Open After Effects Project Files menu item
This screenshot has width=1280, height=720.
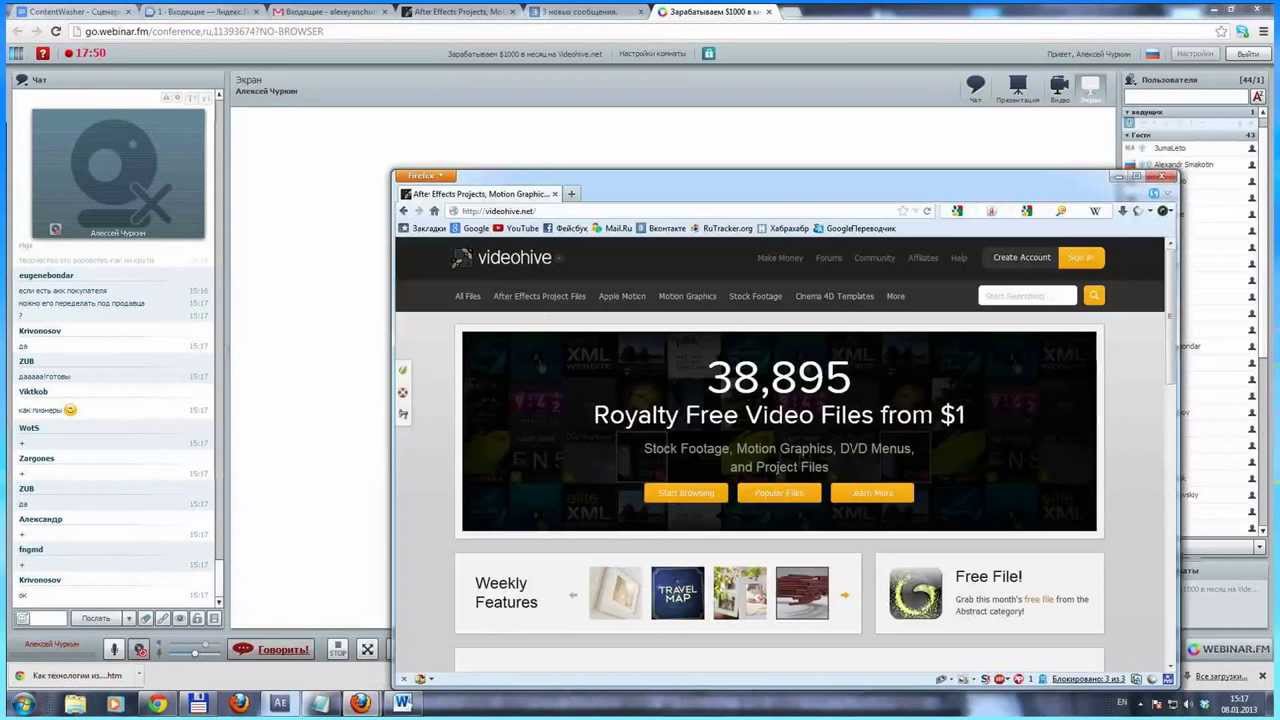pyautogui.click(x=539, y=296)
